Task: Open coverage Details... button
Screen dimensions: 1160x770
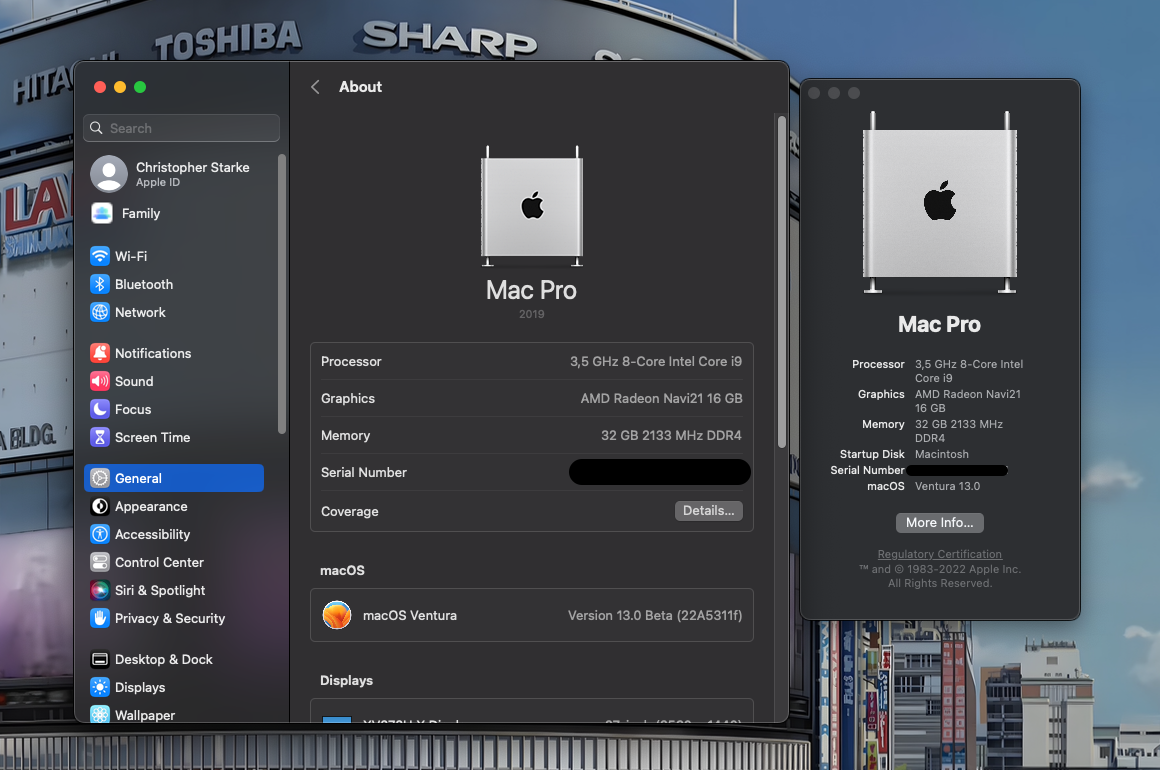Action: (708, 510)
